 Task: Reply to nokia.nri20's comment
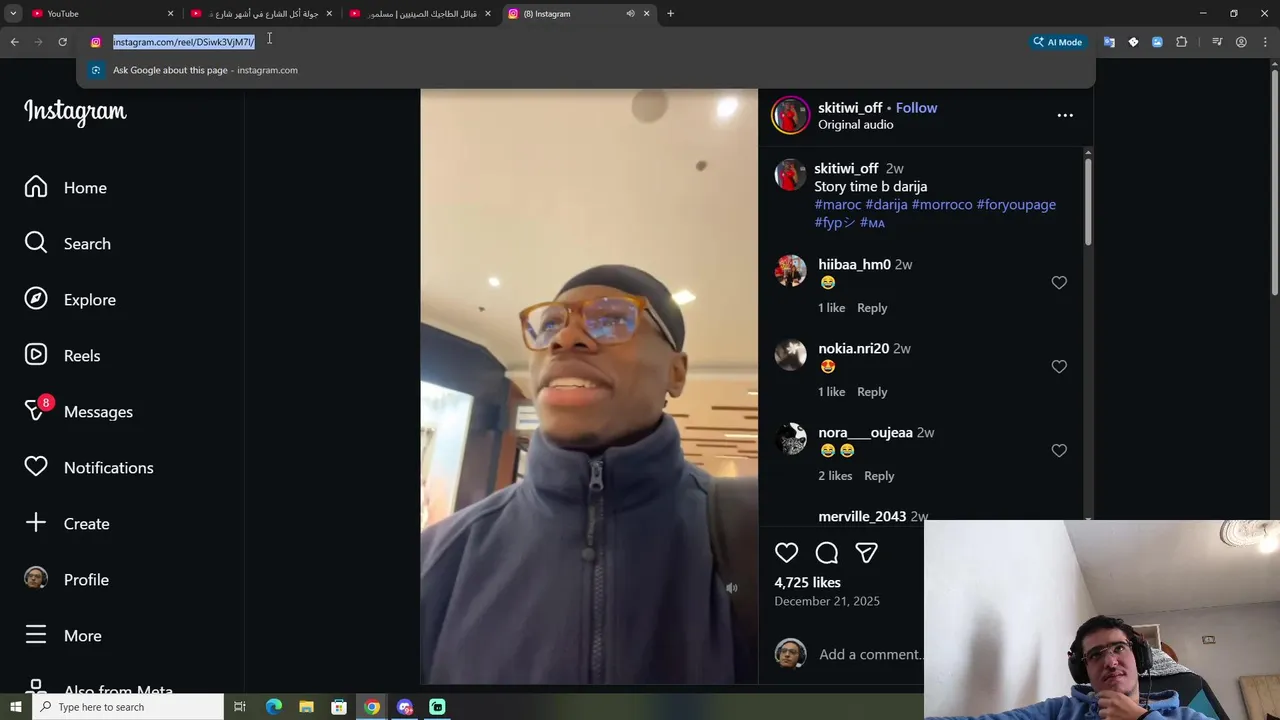872,392
